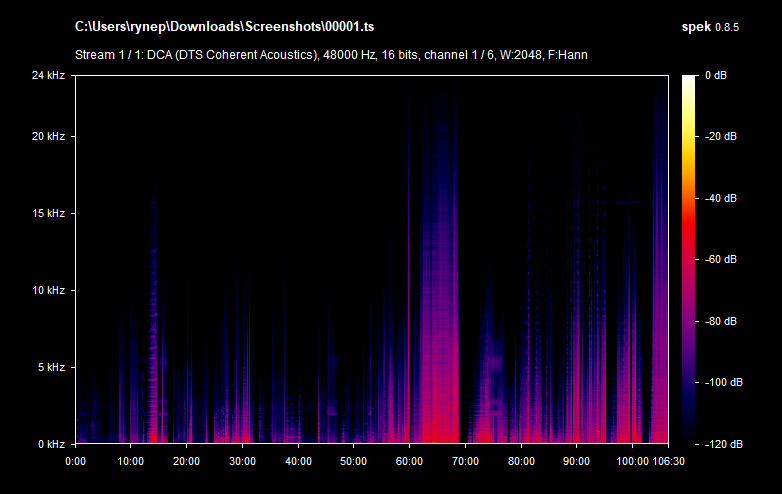Viewport: 782px width, 494px height.
Task: Click the color gradient scale bar
Action: (690, 258)
